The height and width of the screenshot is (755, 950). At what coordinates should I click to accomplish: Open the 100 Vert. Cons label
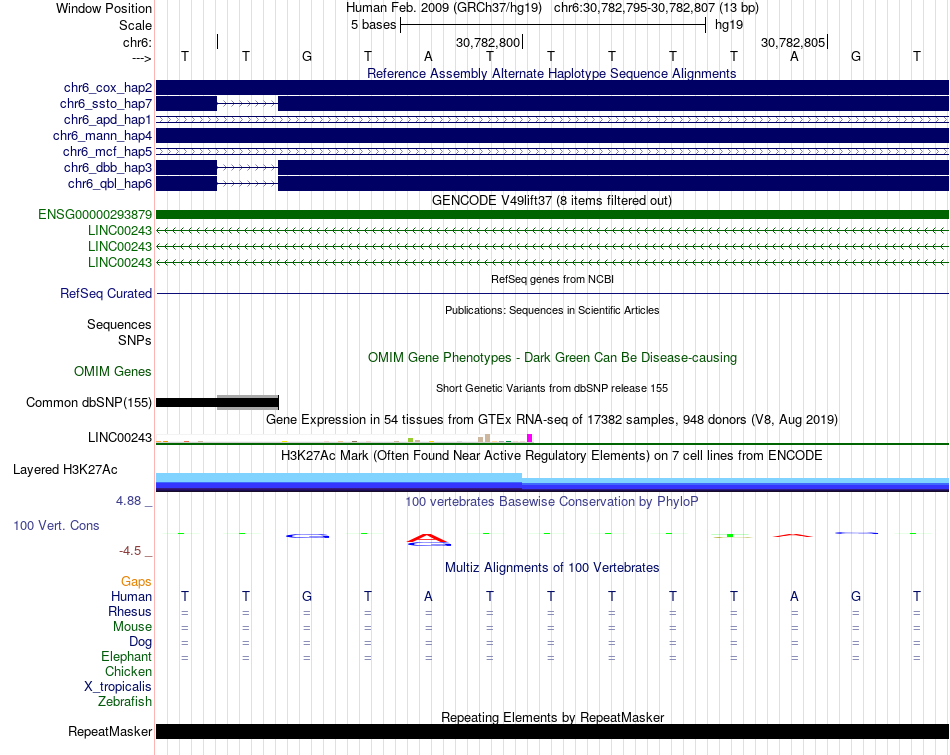coord(56,525)
